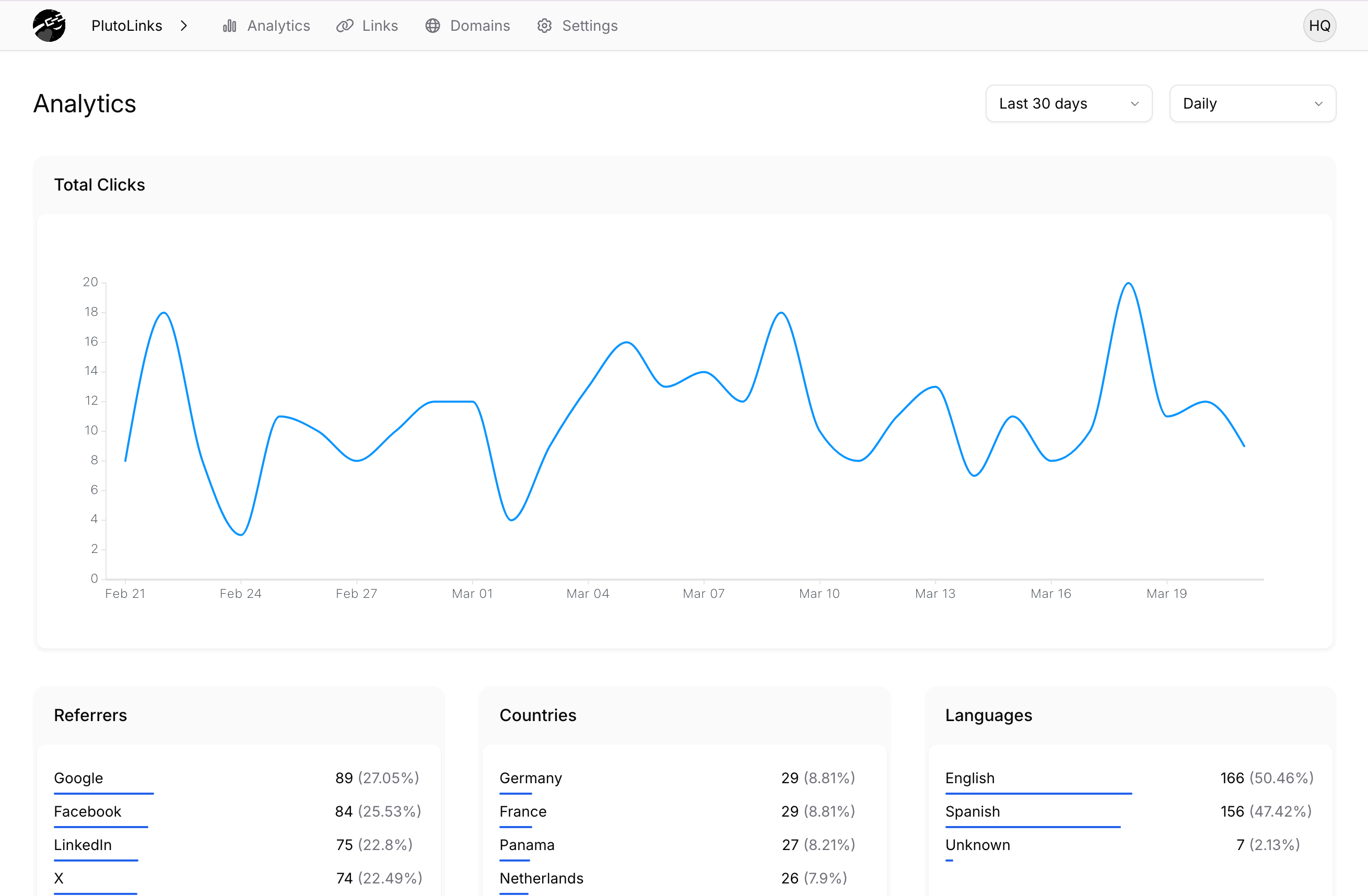Click the Referrers card heading
The height and width of the screenshot is (896, 1368).
tap(90, 715)
